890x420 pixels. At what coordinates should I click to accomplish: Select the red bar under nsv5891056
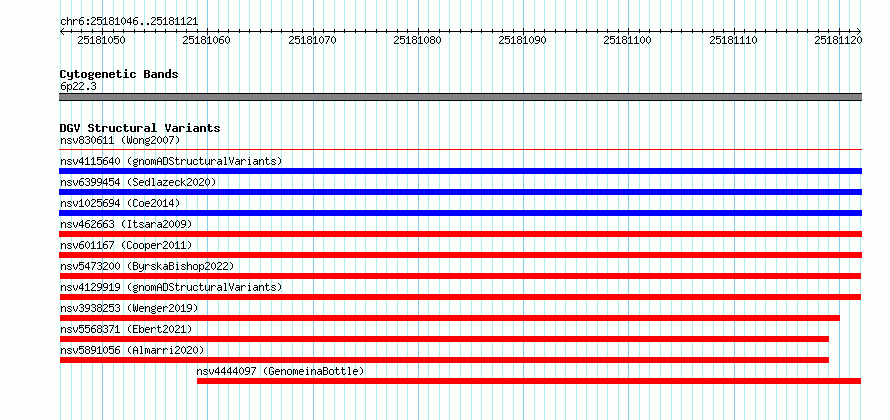click(x=444, y=360)
